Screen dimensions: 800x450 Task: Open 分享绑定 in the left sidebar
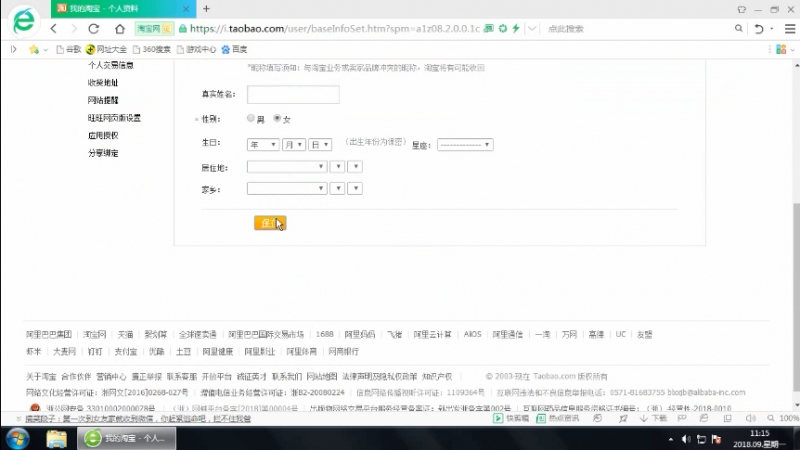103,153
